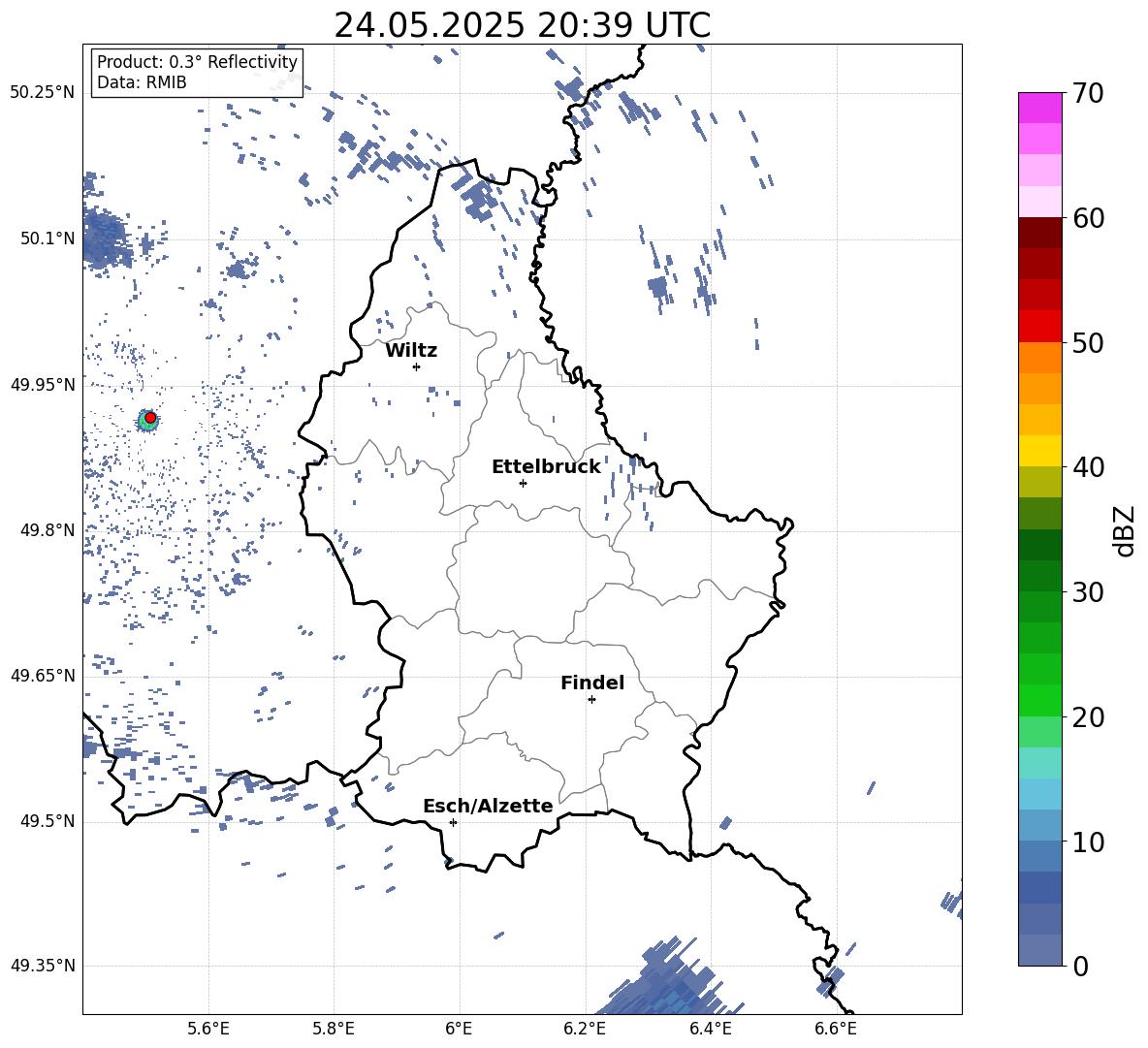Click the 49.95°N latitude label
The width and height of the screenshot is (1148, 1048).
coord(43,385)
